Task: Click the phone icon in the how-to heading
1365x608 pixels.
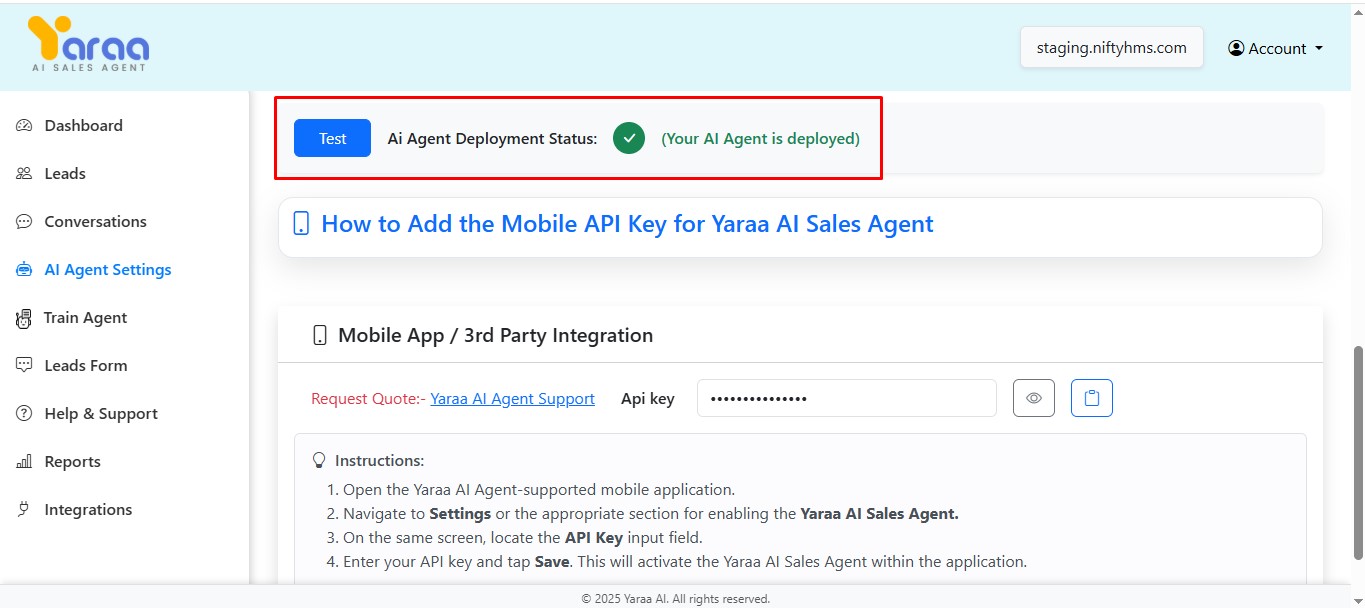Action: [301, 223]
